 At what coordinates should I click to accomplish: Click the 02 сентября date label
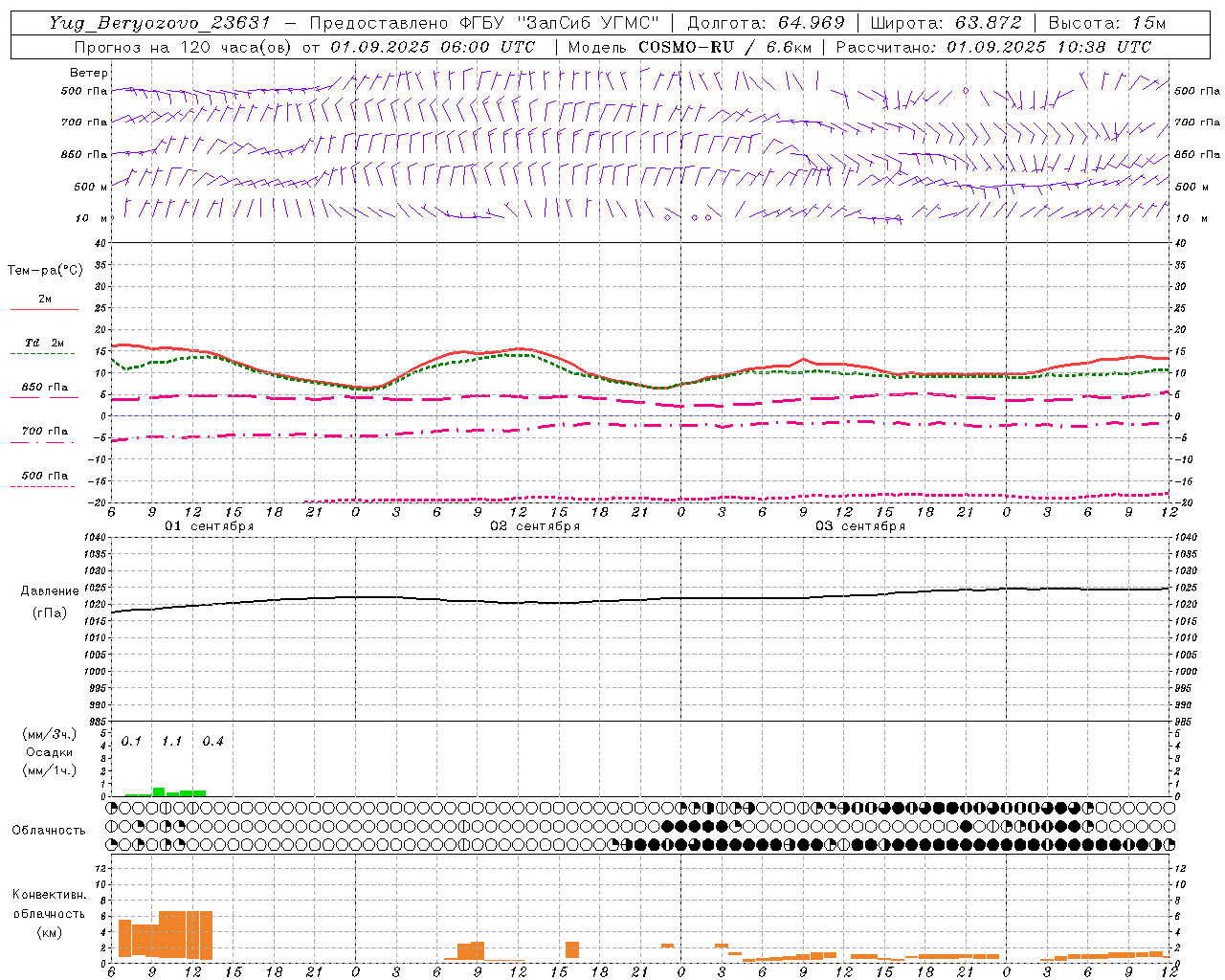tap(535, 525)
